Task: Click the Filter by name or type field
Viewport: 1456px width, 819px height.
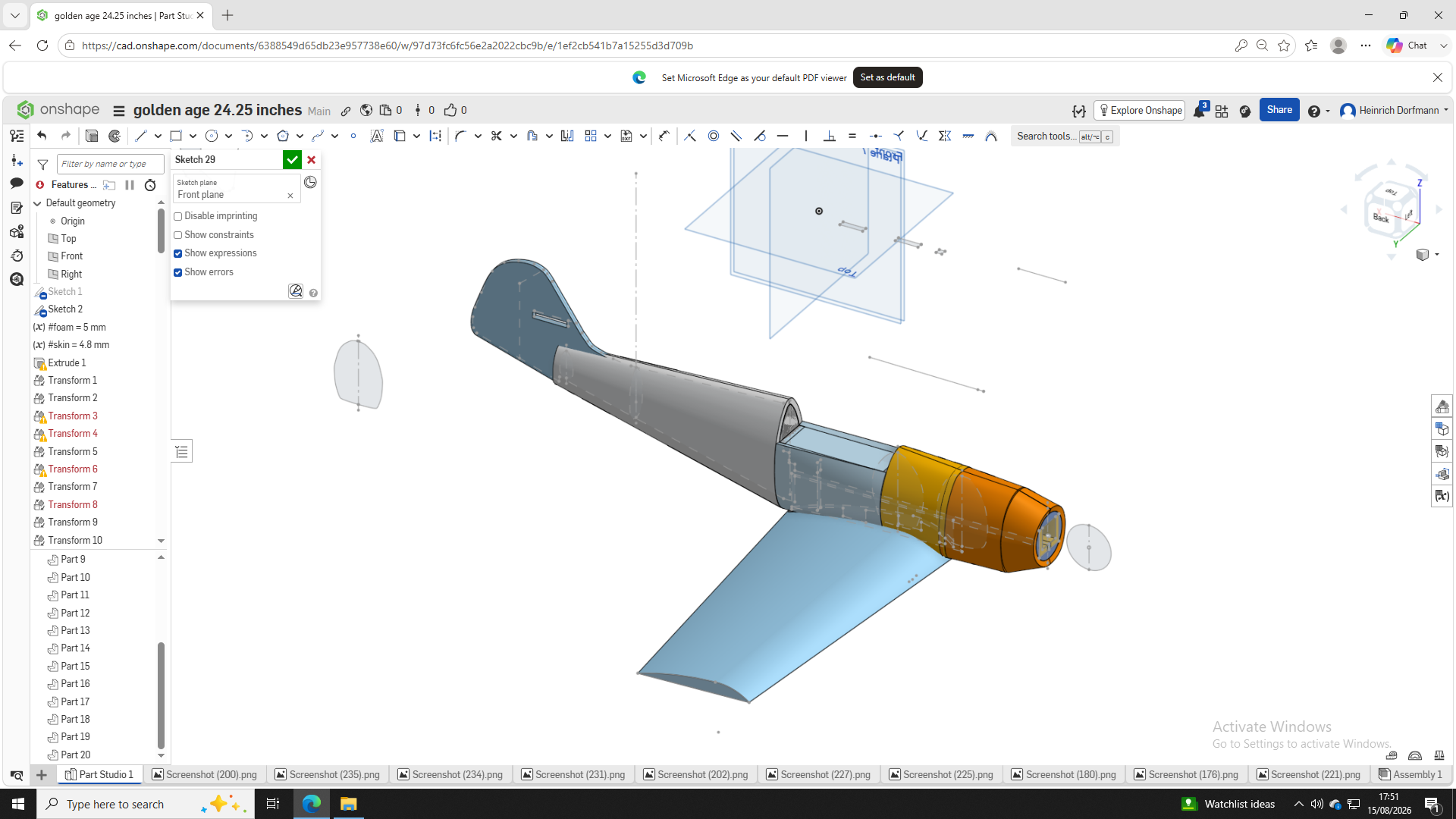Action: [x=110, y=164]
